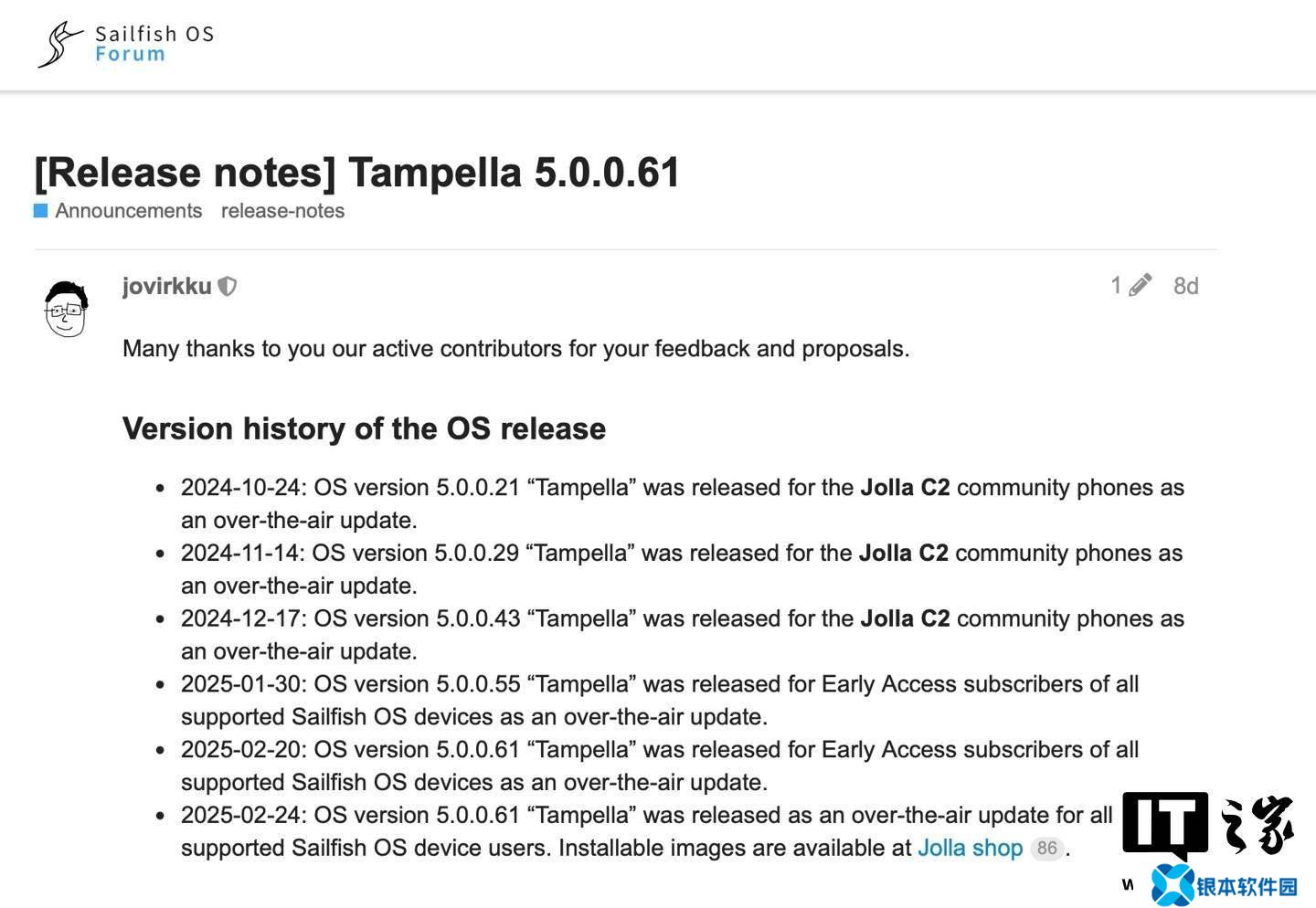Select the release-notes tag

point(282,211)
